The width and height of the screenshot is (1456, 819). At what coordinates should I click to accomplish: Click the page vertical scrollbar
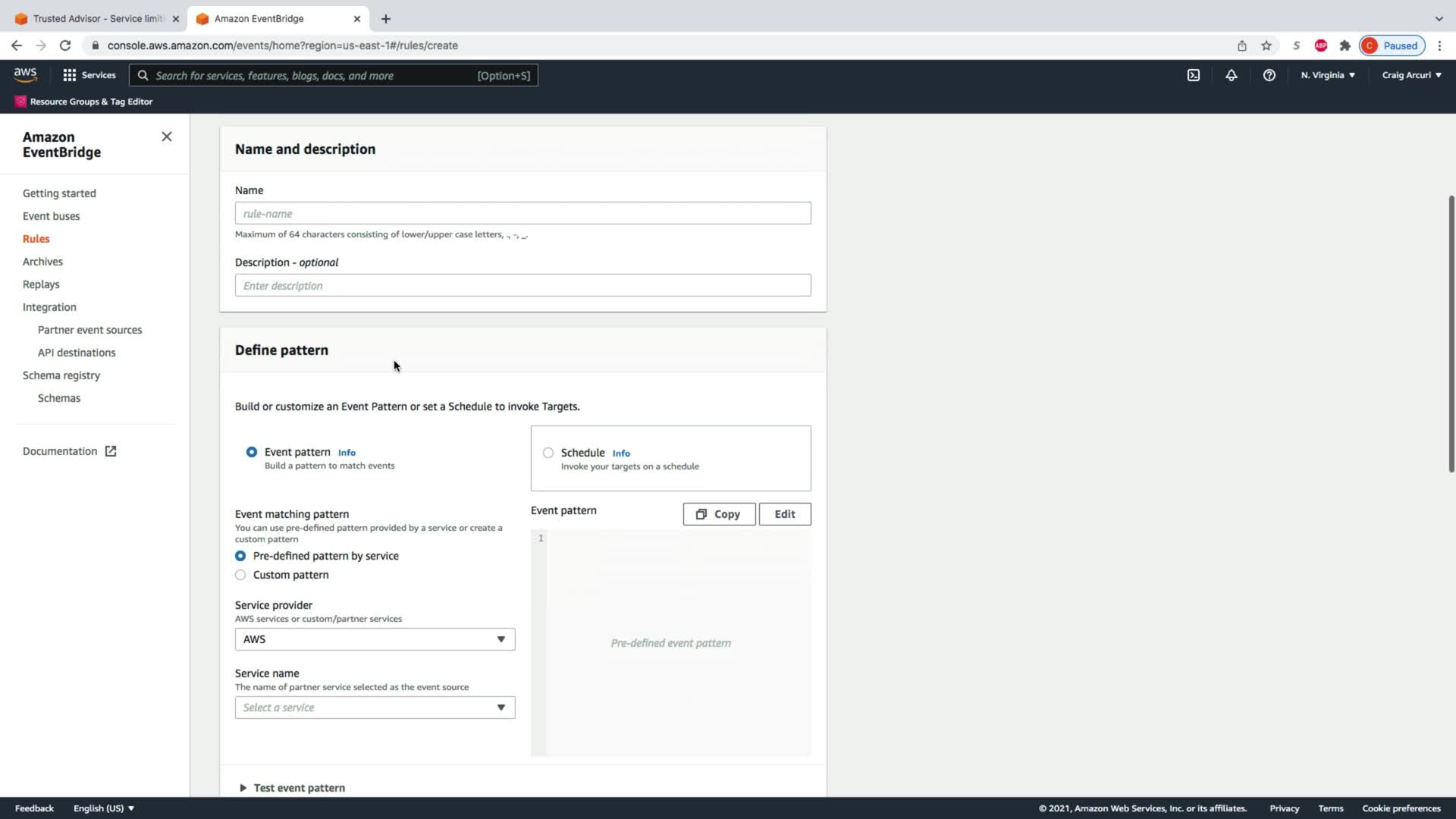click(1451, 334)
